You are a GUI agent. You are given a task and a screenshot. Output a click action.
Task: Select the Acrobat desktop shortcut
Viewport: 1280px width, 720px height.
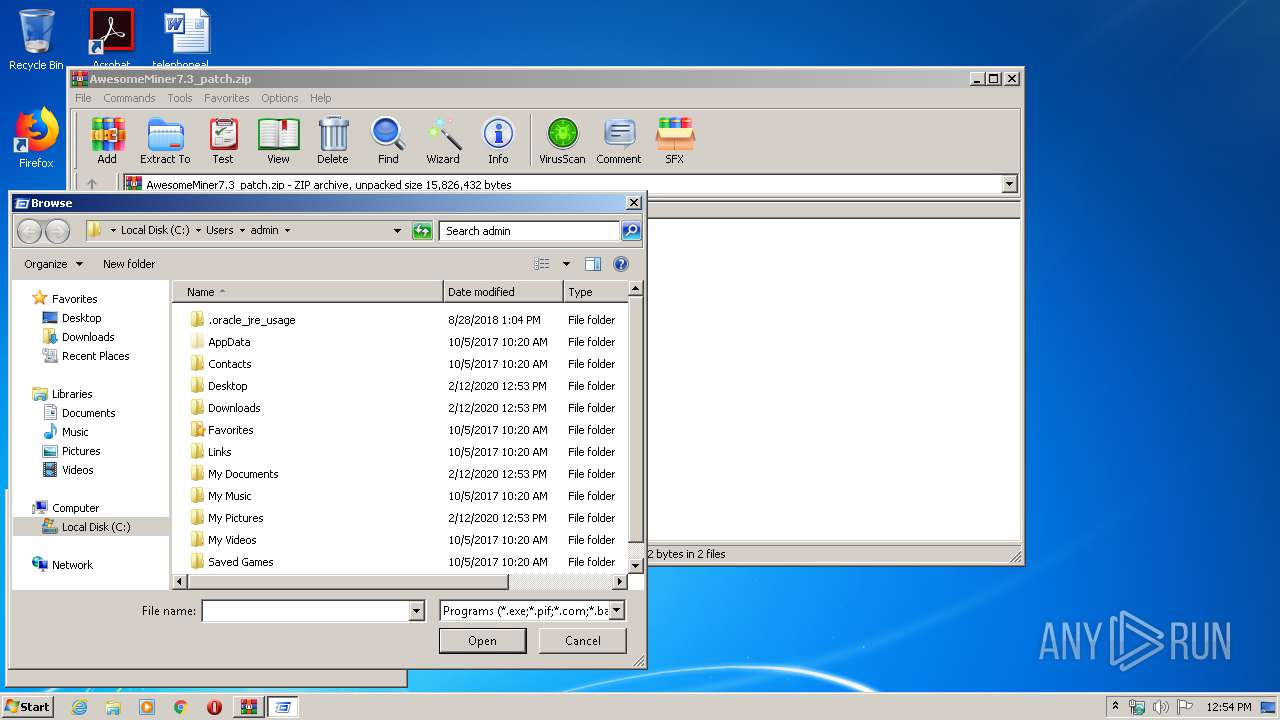click(x=111, y=38)
